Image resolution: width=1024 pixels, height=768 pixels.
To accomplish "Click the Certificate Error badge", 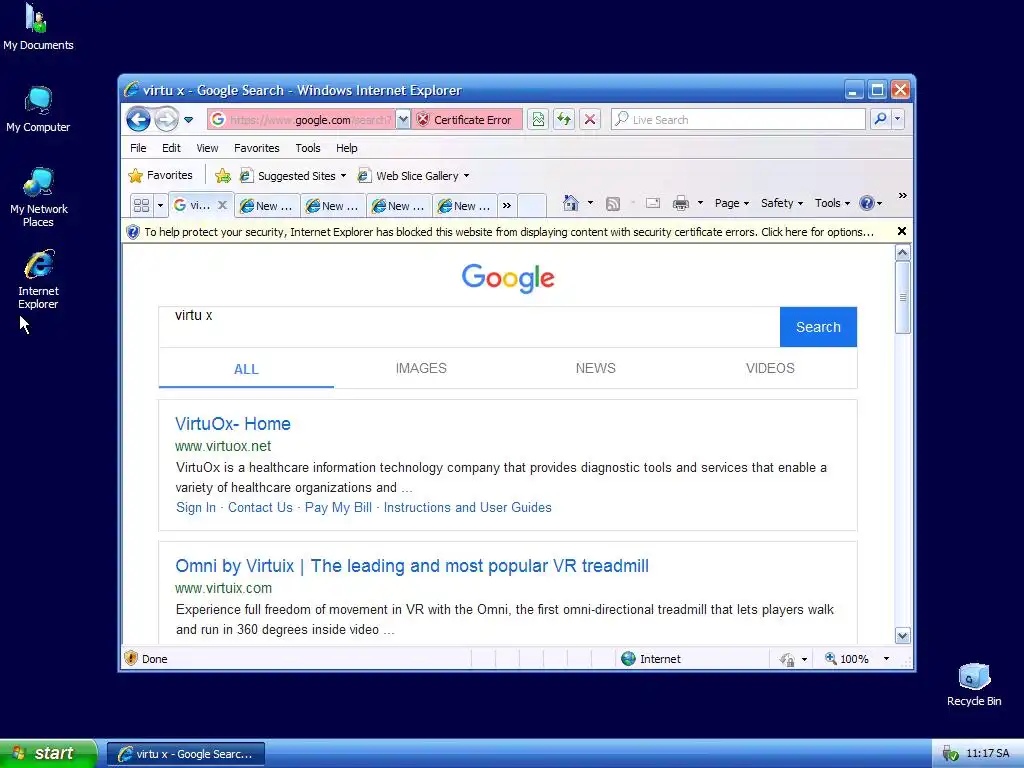I will point(467,120).
